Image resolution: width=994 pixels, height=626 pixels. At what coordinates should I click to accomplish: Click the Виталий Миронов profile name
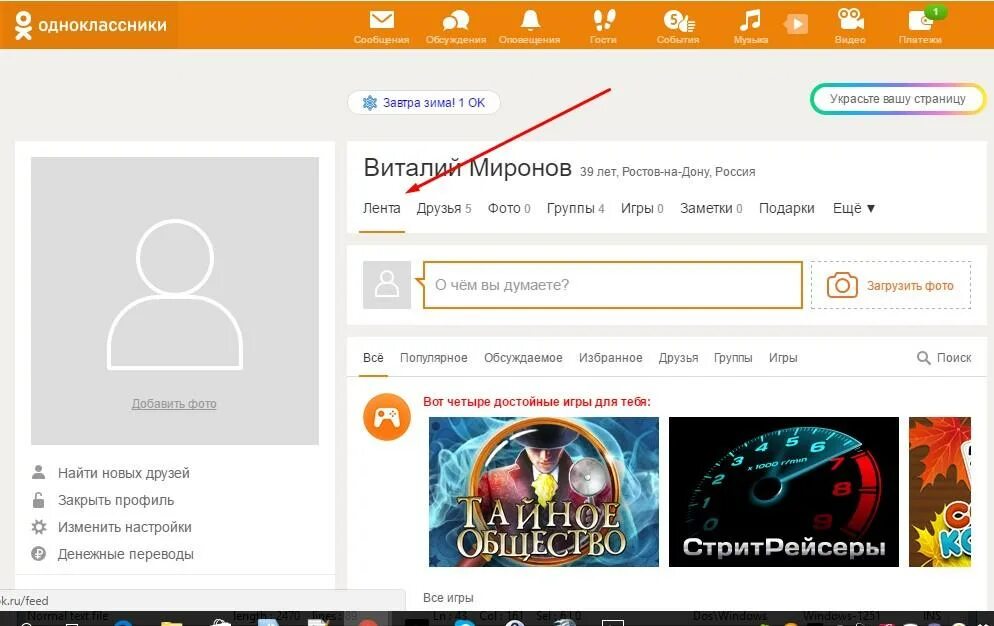pos(468,167)
